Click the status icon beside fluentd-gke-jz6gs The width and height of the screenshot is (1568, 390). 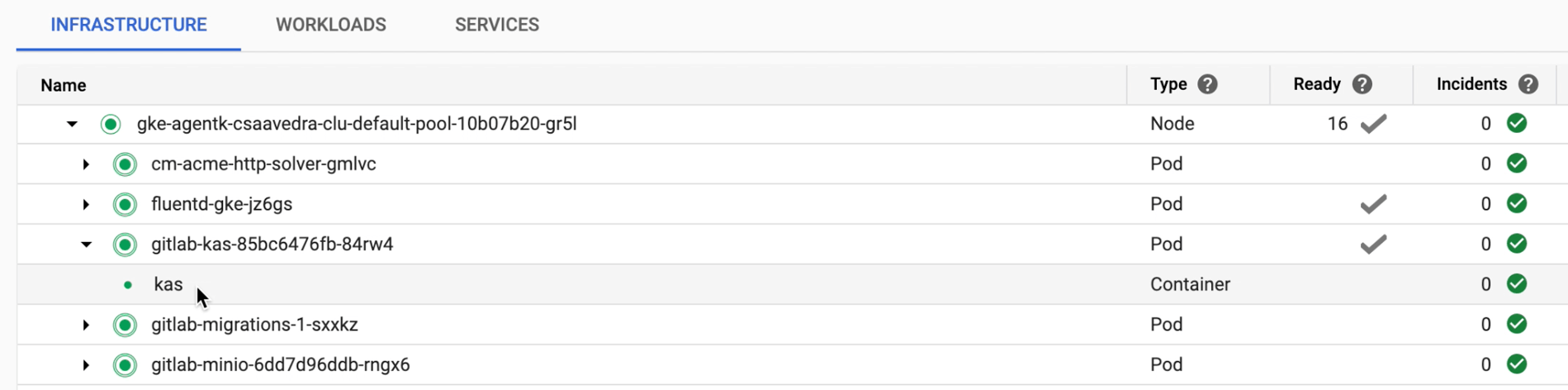coord(125,204)
